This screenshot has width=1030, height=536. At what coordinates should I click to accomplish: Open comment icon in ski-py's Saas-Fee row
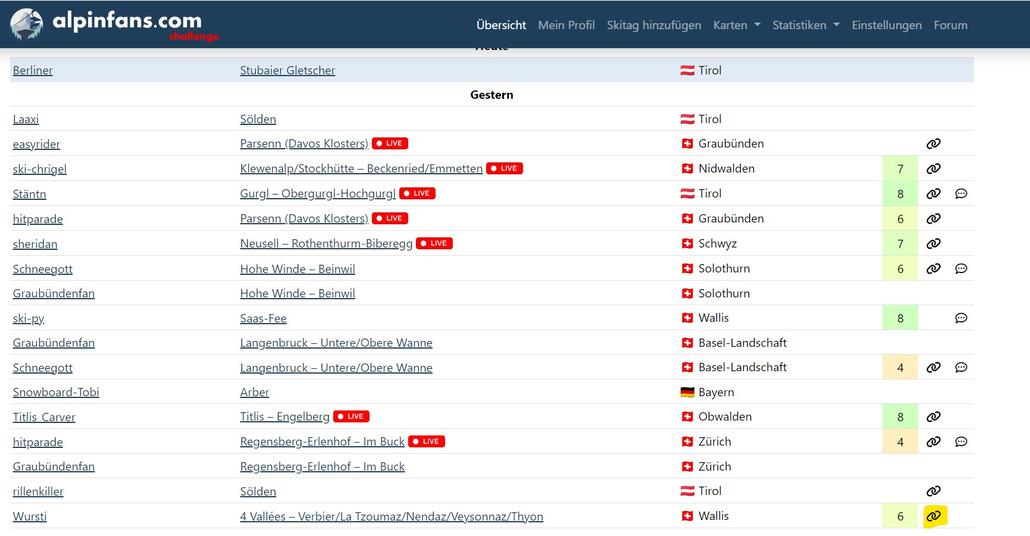click(x=961, y=318)
